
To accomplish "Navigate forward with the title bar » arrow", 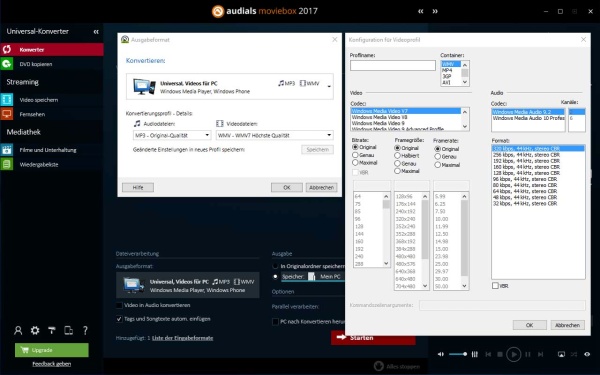I will [435, 11].
